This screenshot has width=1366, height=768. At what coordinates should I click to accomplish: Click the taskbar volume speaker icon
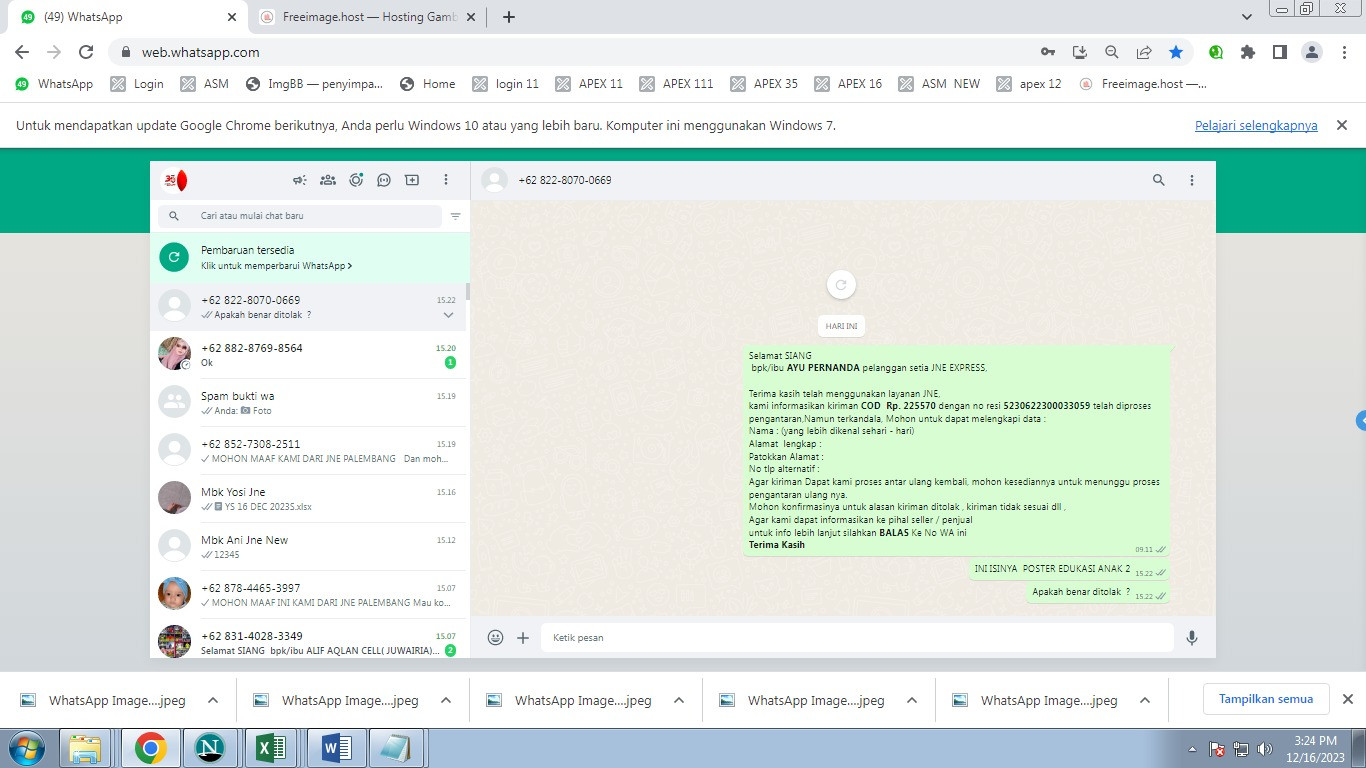click(x=1265, y=749)
